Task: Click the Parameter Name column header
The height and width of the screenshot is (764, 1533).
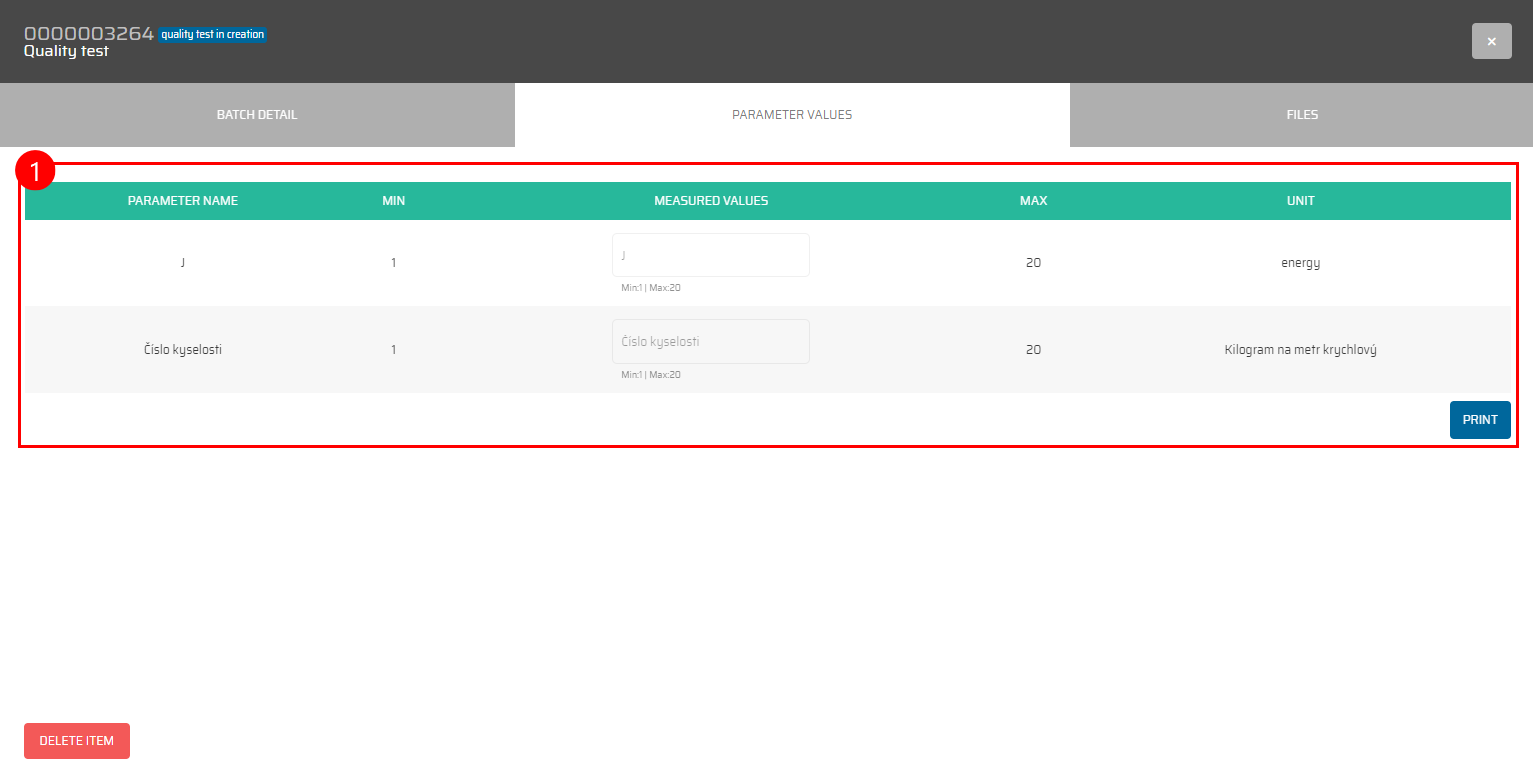Action: [183, 201]
